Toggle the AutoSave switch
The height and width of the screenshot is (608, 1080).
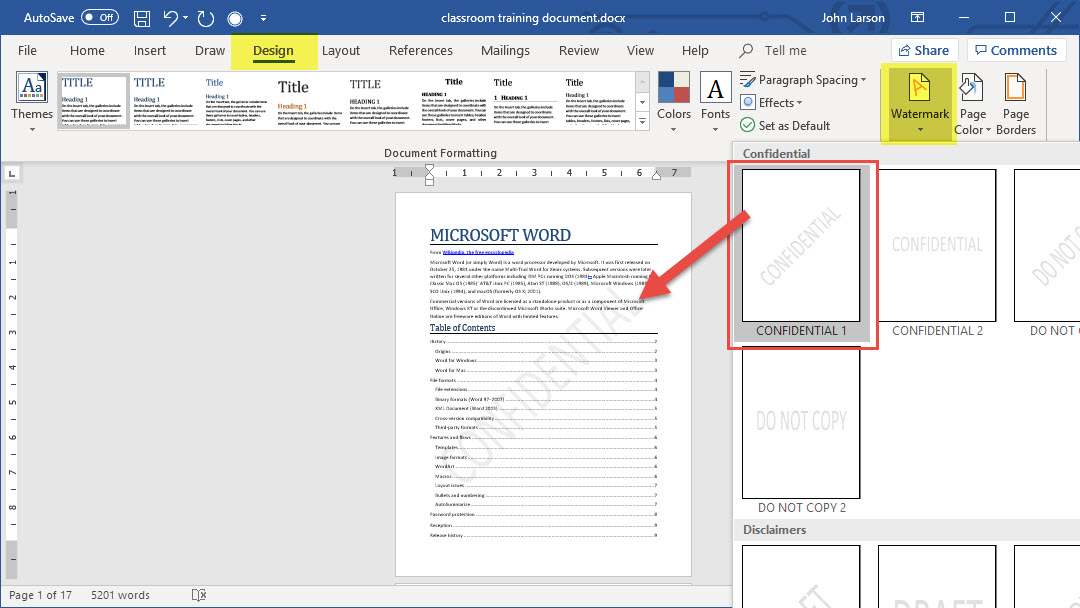point(99,18)
